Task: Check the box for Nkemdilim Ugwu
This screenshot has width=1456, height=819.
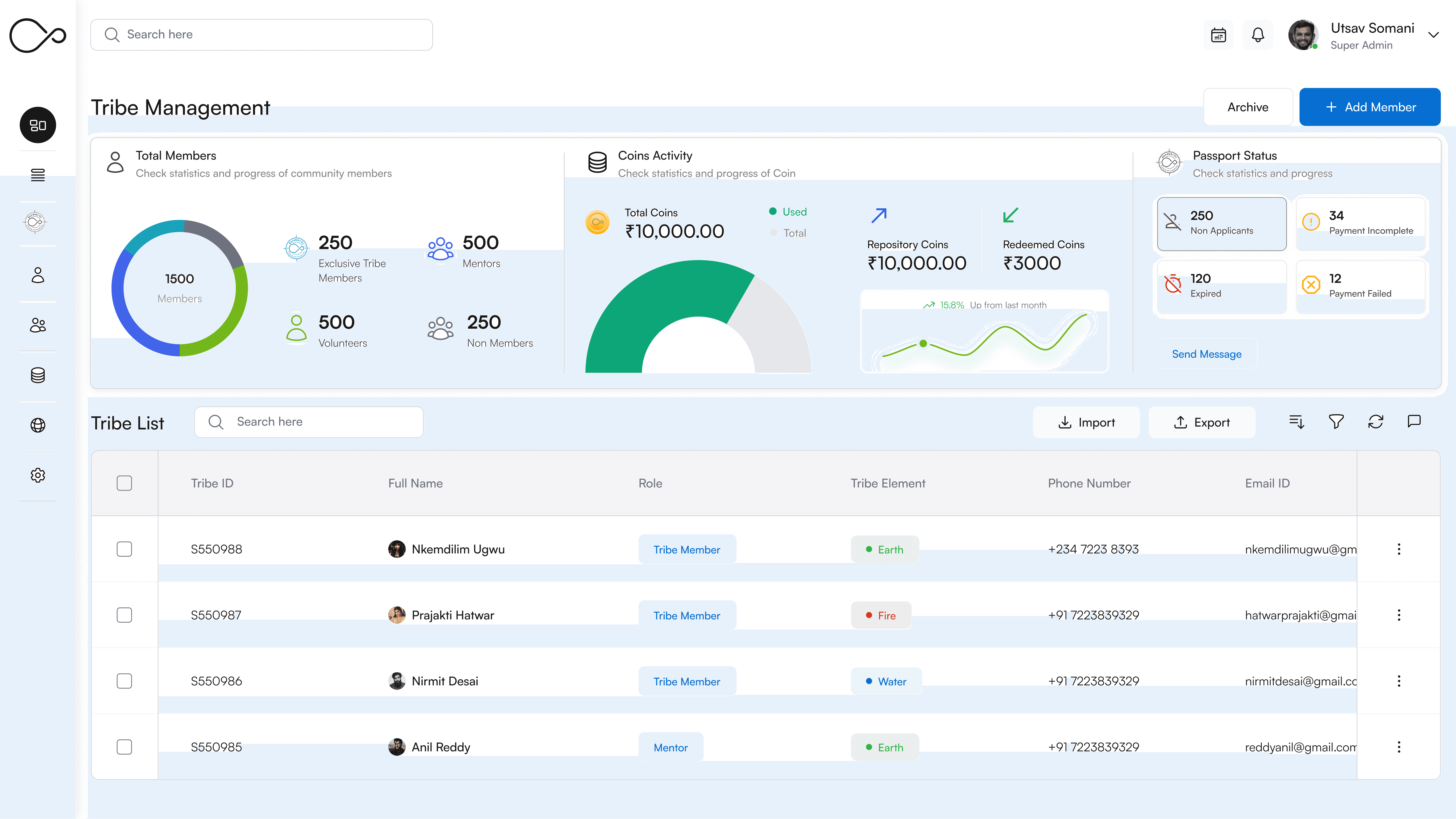Action: click(x=124, y=549)
